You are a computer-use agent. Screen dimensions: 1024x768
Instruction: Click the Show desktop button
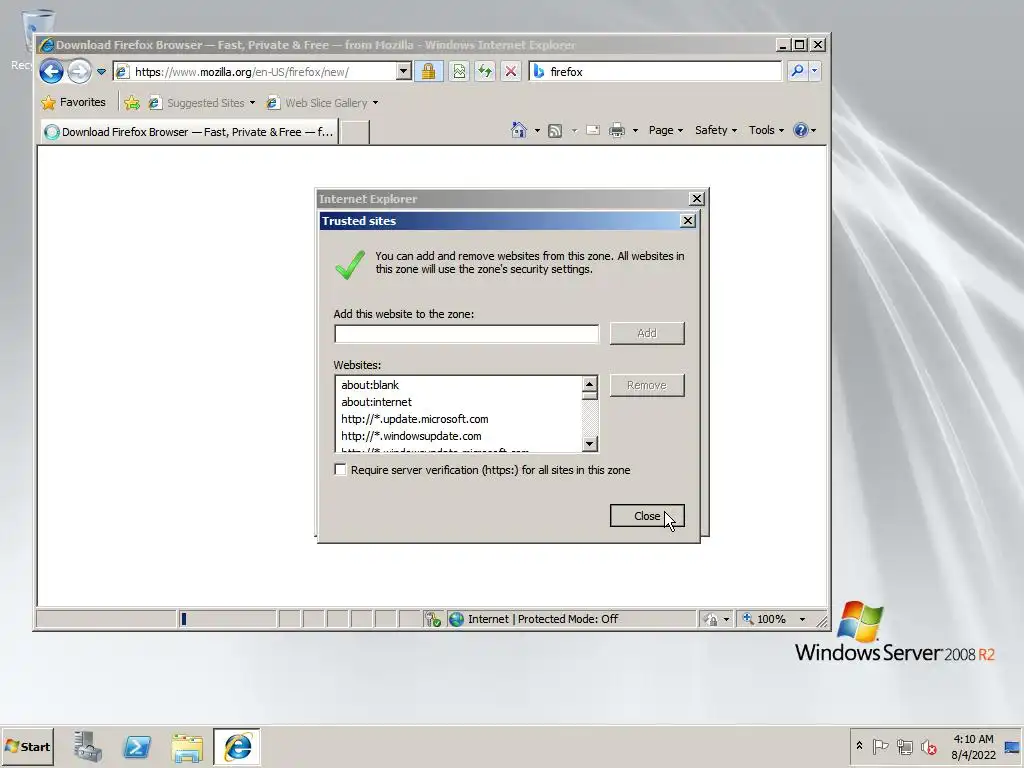click(x=1014, y=746)
